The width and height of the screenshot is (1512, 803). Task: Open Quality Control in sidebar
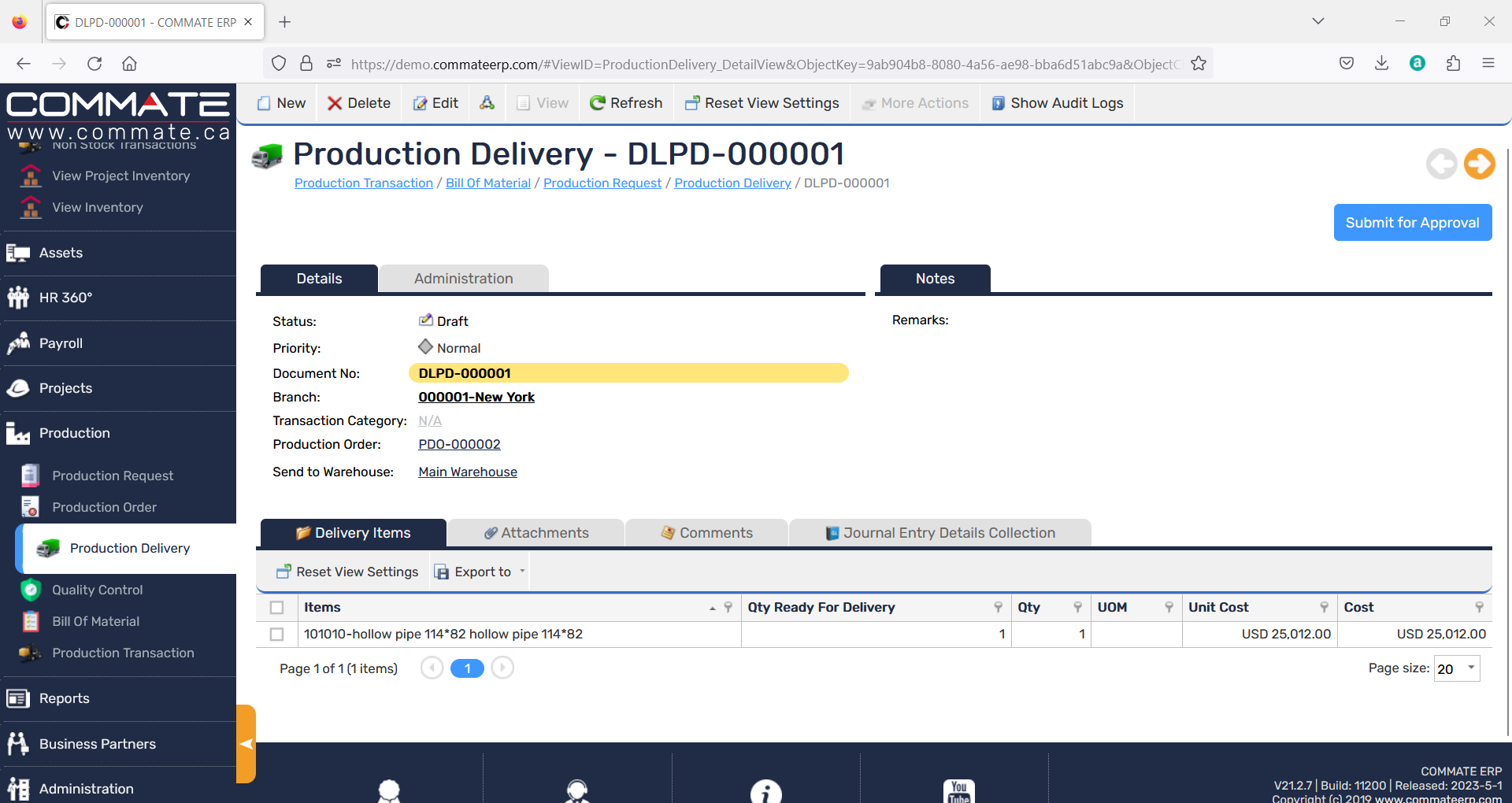[x=97, y=590]
